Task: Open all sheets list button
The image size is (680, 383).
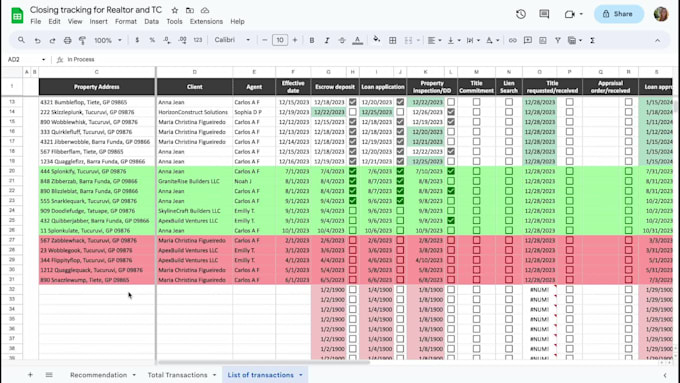Action: click(x=49, y=375)
